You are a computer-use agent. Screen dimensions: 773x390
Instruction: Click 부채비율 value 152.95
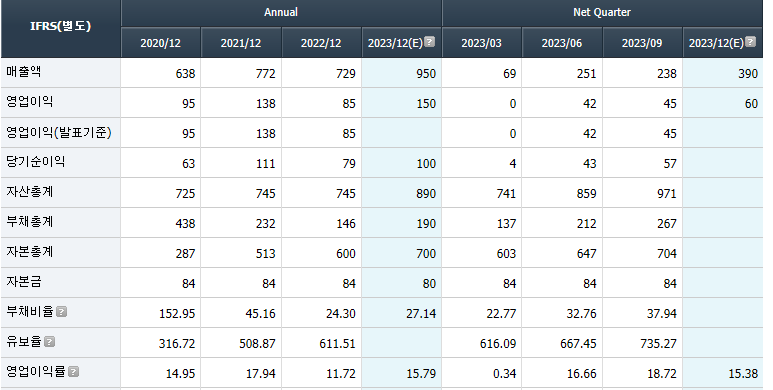[177, 314]
